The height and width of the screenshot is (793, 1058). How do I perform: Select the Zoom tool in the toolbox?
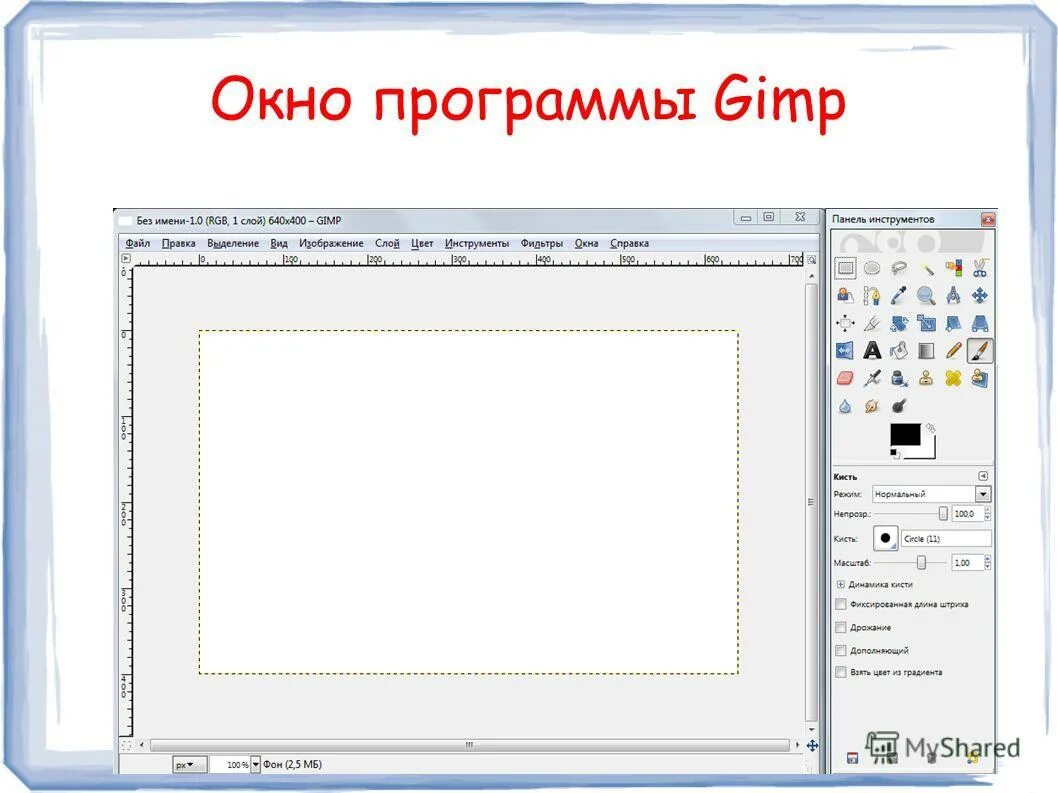tap(926, 295)
